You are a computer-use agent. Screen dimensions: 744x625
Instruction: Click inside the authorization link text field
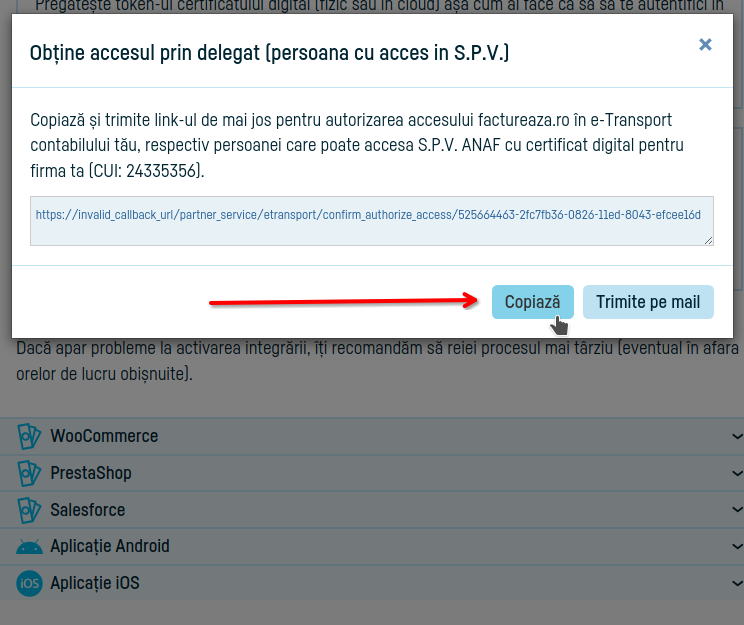pos(371,220)
